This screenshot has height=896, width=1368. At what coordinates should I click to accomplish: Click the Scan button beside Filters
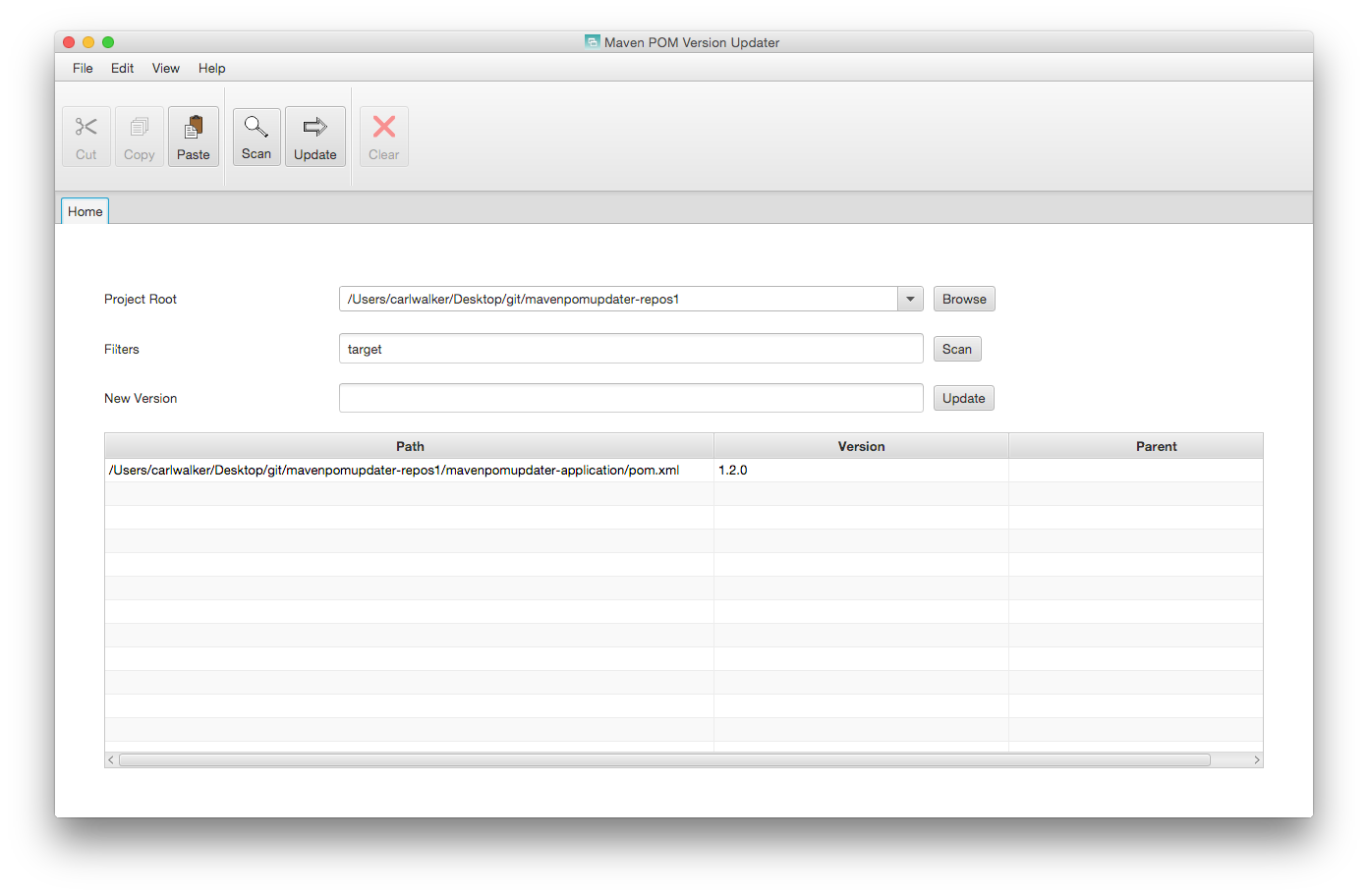pos(957,349)
